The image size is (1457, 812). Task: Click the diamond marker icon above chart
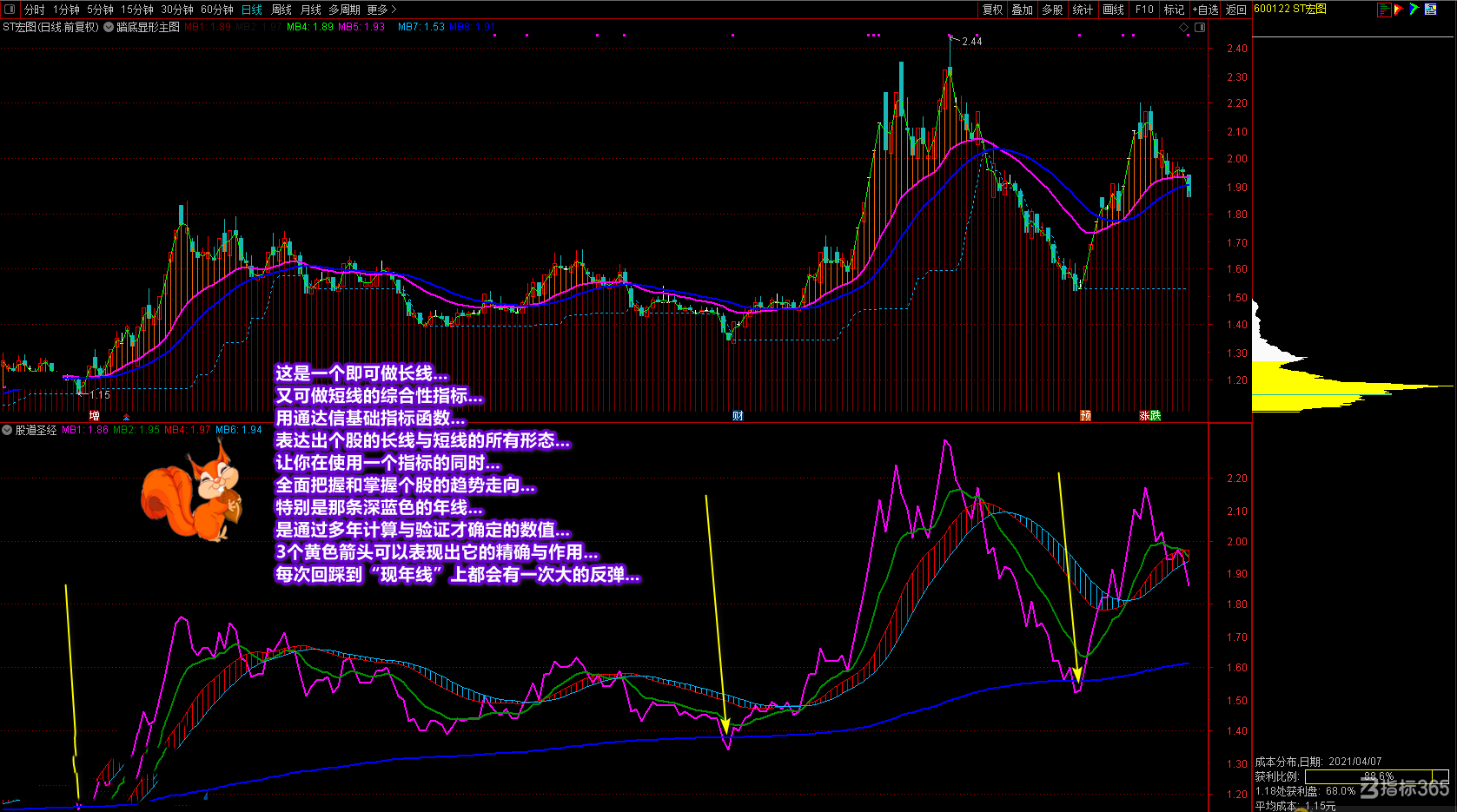coord(1183,28)
